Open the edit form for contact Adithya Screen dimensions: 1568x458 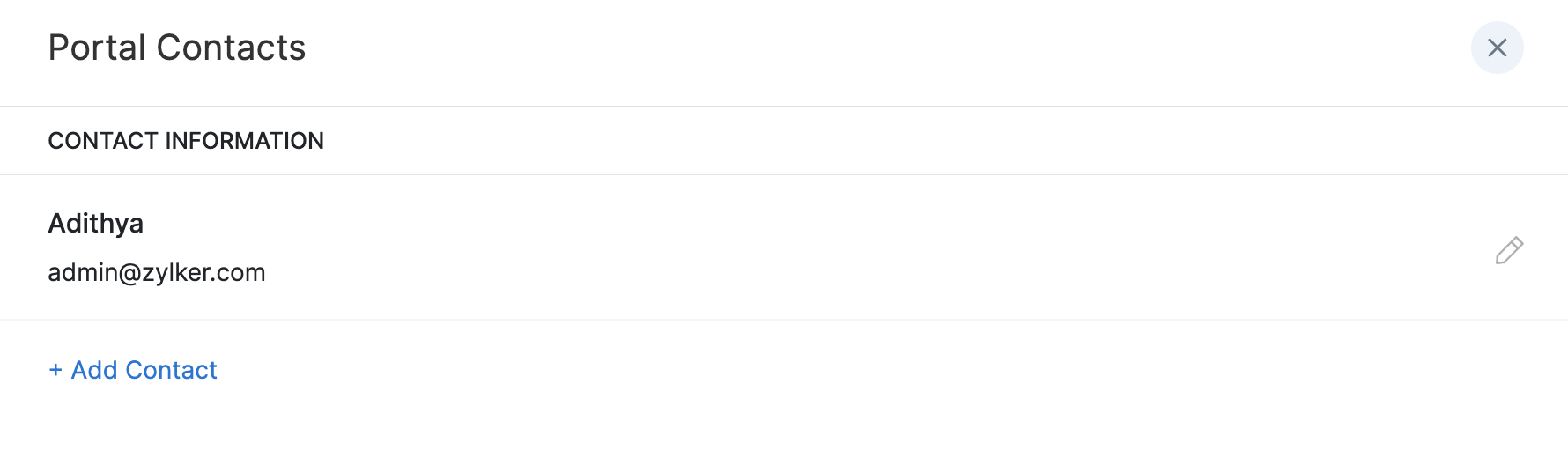(1509, 250)
